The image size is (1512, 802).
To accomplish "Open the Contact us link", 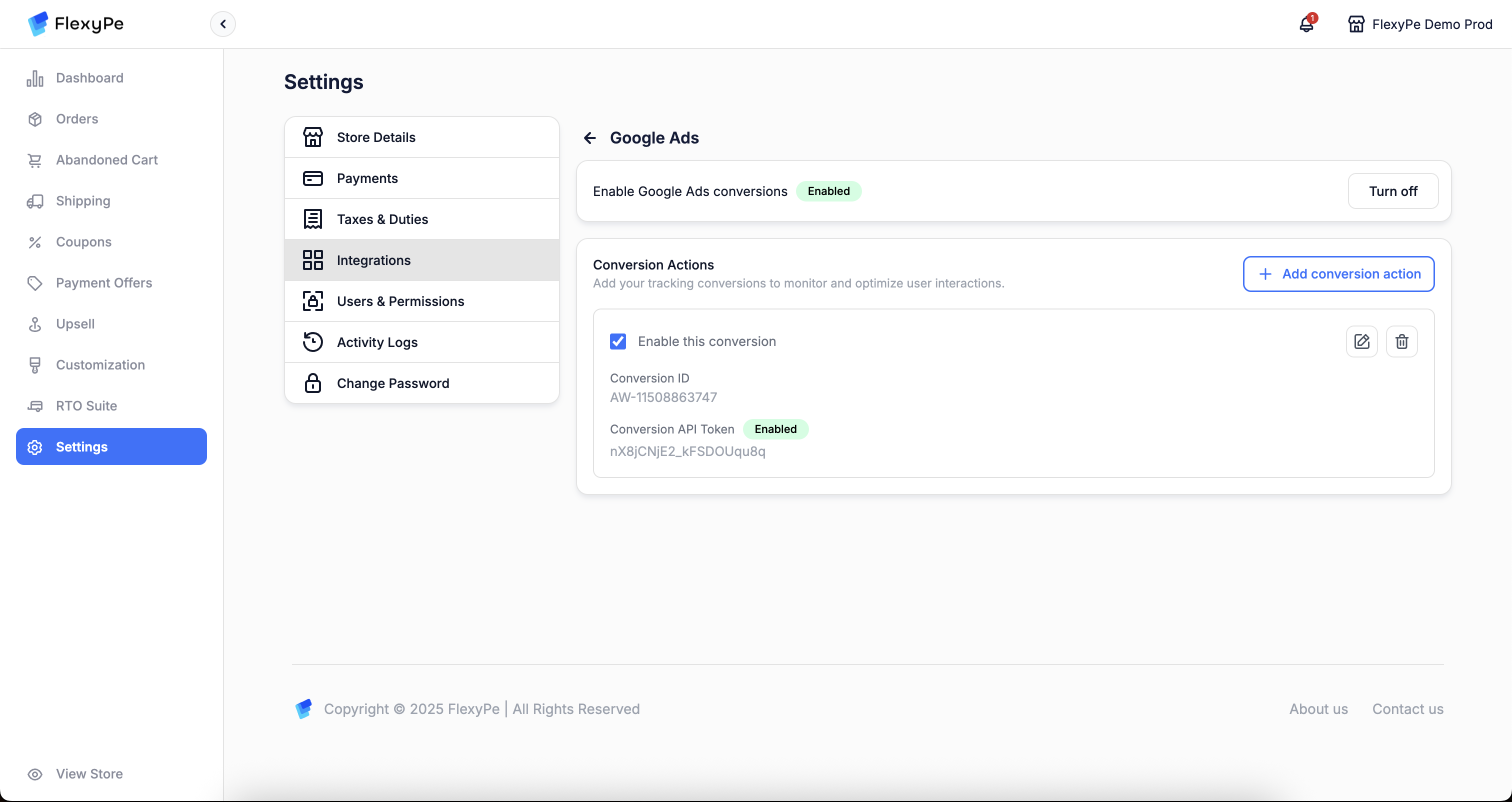I will 1407,708.
